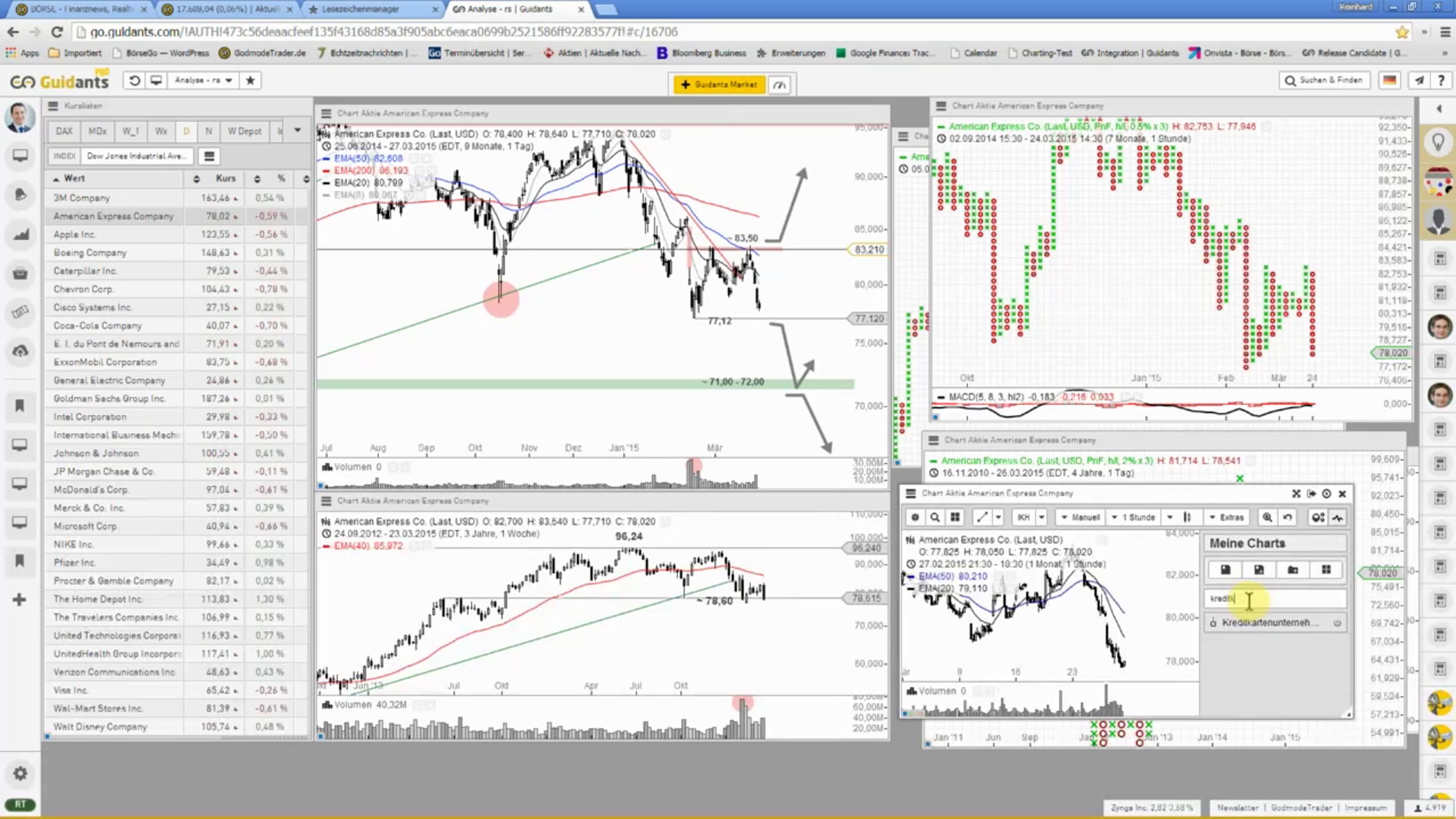Viewport: 1456px width, 819px height.
Task: Open the lightbulb icon in right sidebar
Action: point(1438,142)
